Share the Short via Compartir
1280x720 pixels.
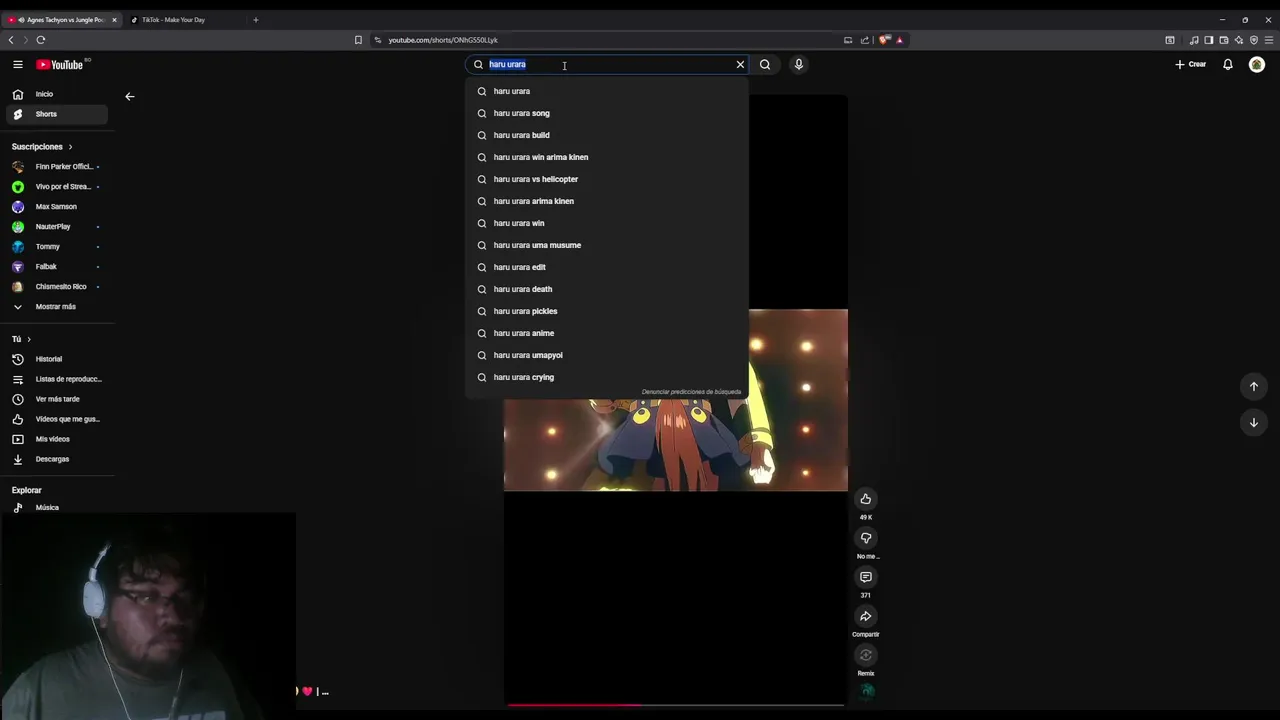(x=866, y=616)
